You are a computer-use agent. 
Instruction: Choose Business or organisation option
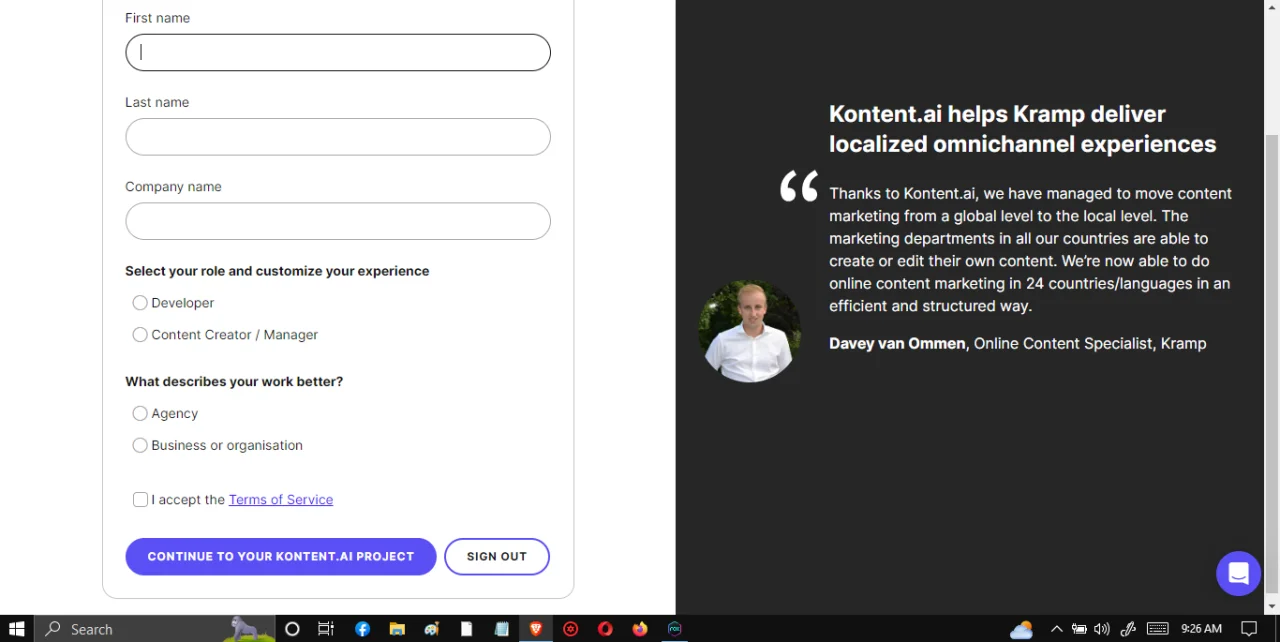coord(140,446)
